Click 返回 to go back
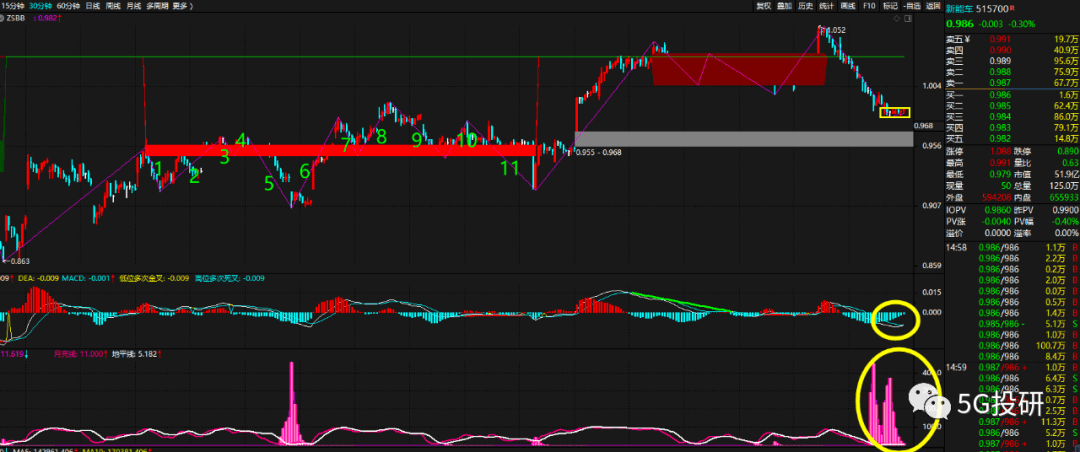Viewport: 1080px width, 452px height. (933, 6)
